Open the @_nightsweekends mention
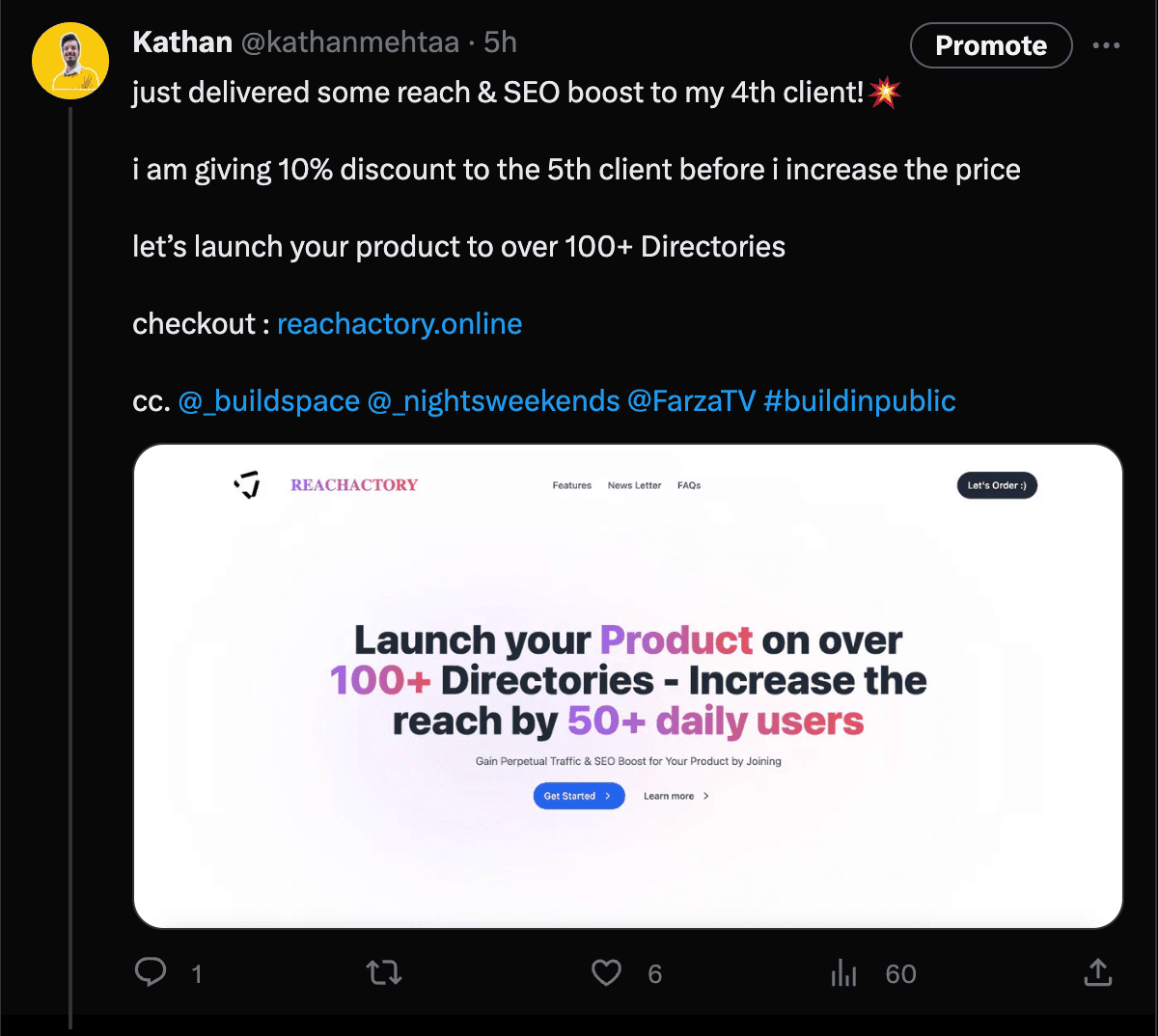 point(493,401)
